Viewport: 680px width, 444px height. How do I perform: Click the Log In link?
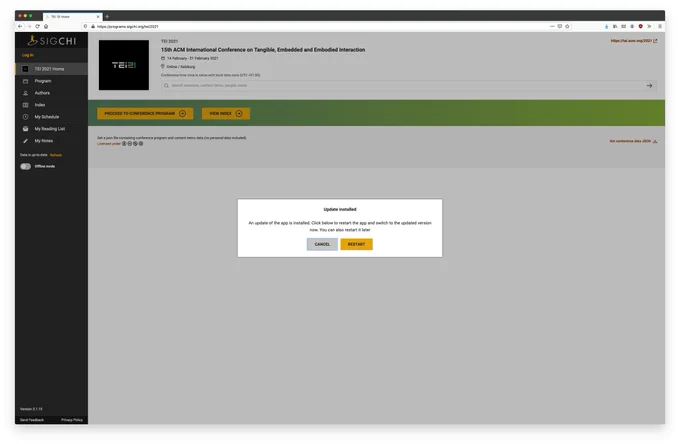28,55
